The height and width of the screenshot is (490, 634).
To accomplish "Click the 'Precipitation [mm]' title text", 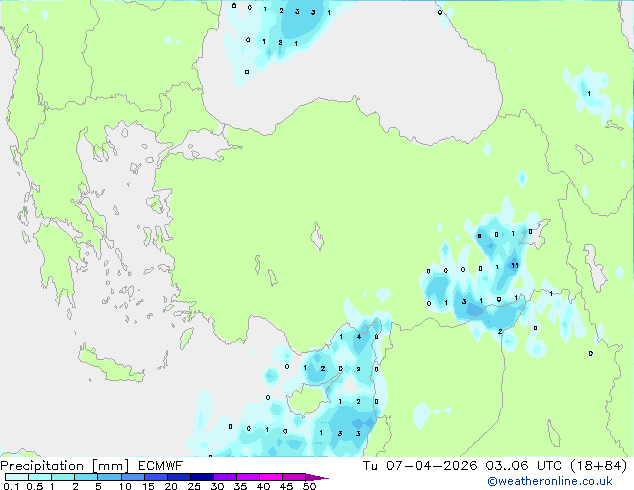I will (x=65, y=466).
